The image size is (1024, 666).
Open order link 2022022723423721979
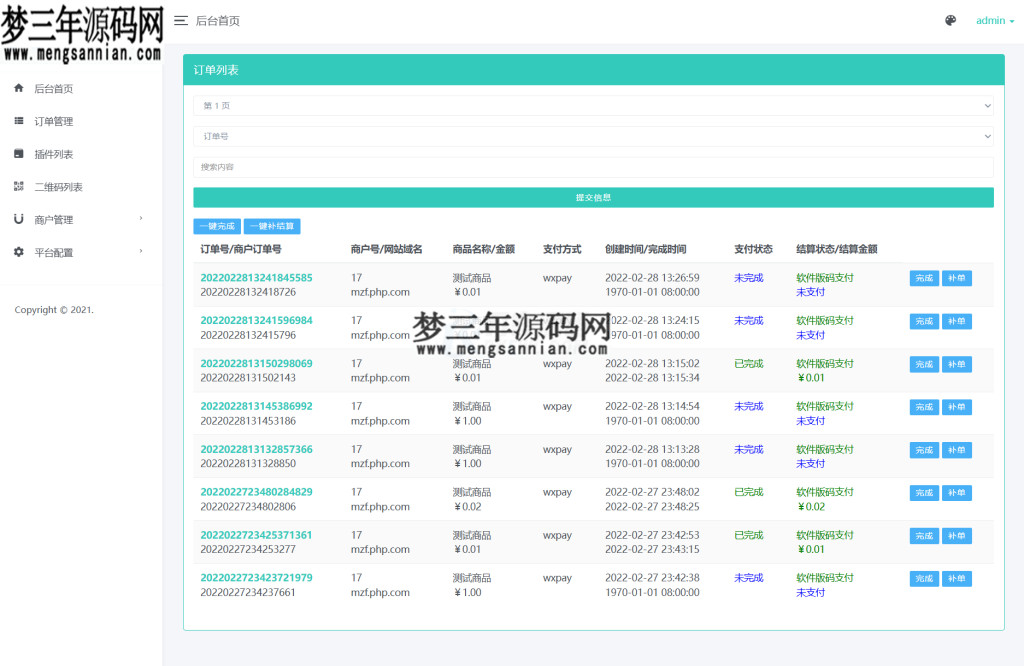click(256, 578)
